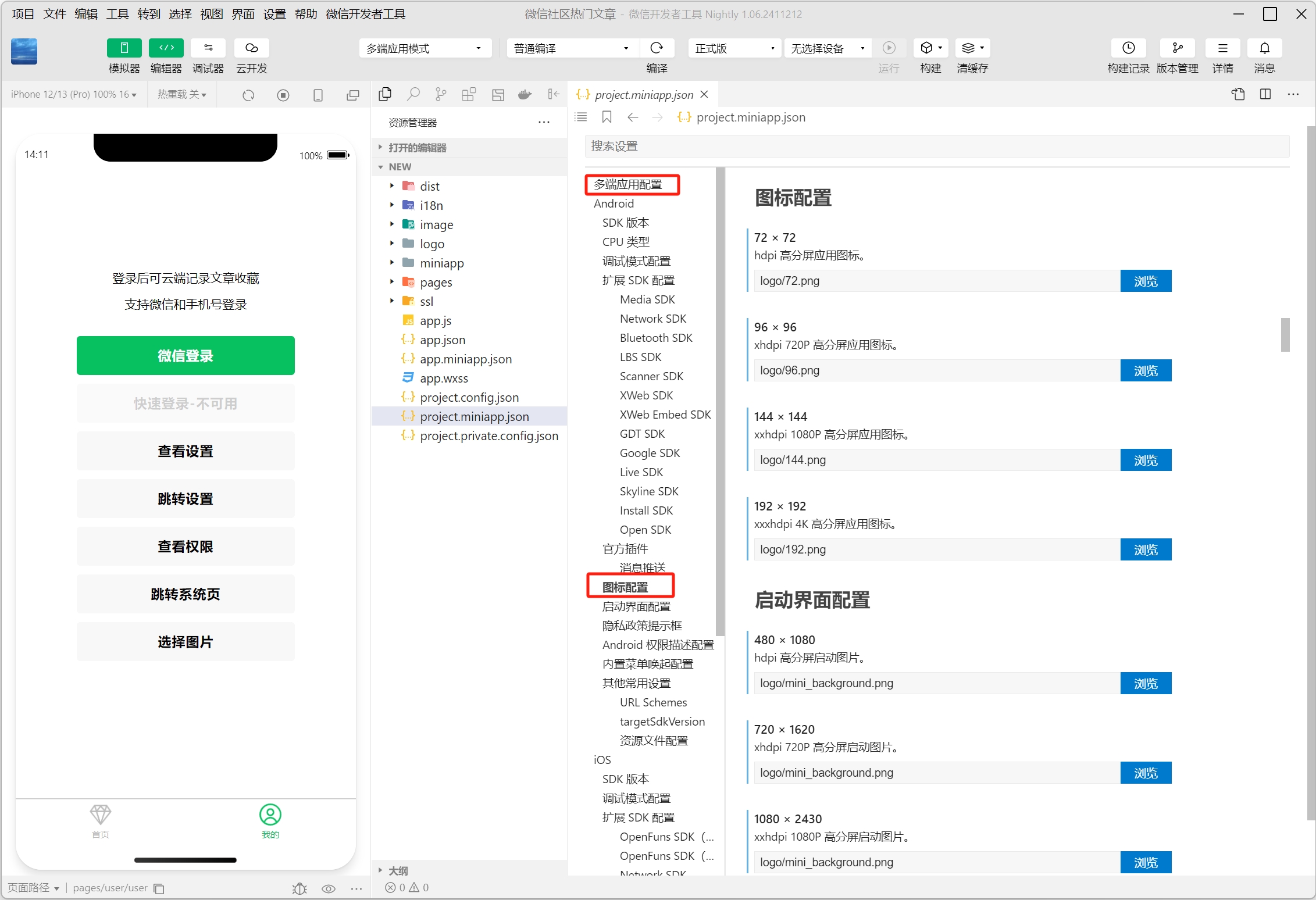
Task: Browse for the 480 × 1080 launch image
Action: click(1146, 683)
